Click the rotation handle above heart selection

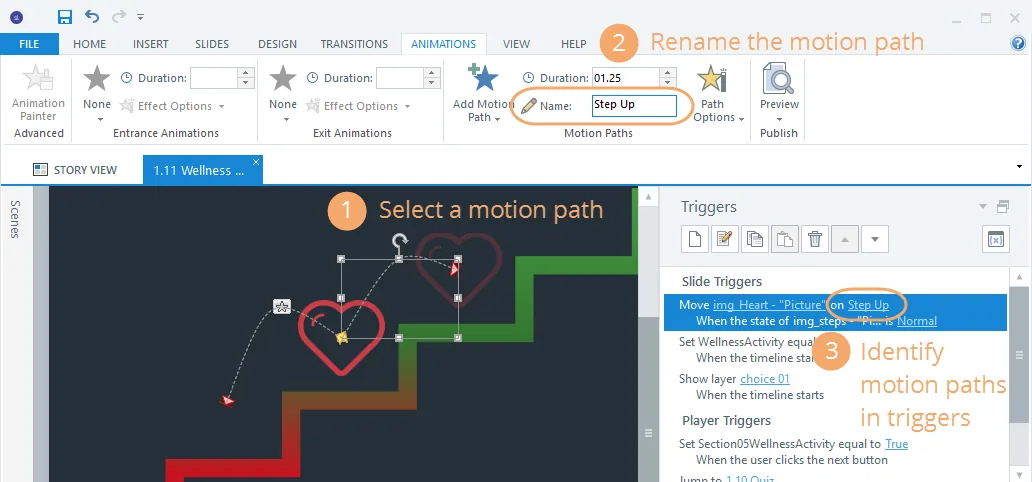(x=399, y=241)
